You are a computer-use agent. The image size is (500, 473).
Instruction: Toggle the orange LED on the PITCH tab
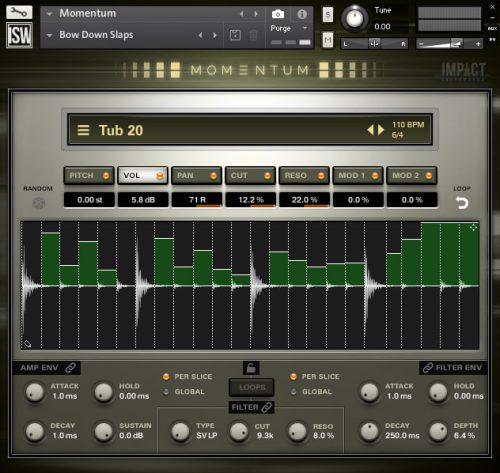[x=106, y=176]
